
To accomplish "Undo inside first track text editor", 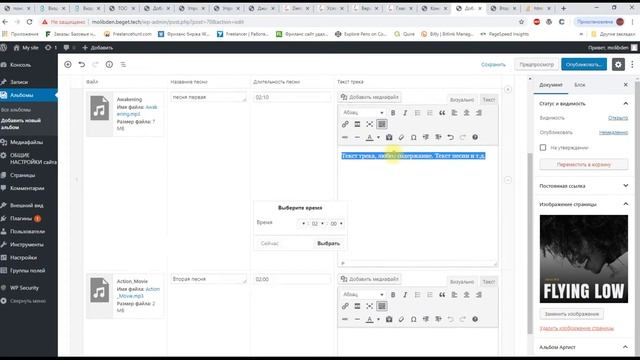I will pyautogui.click(x=450, y=137).
